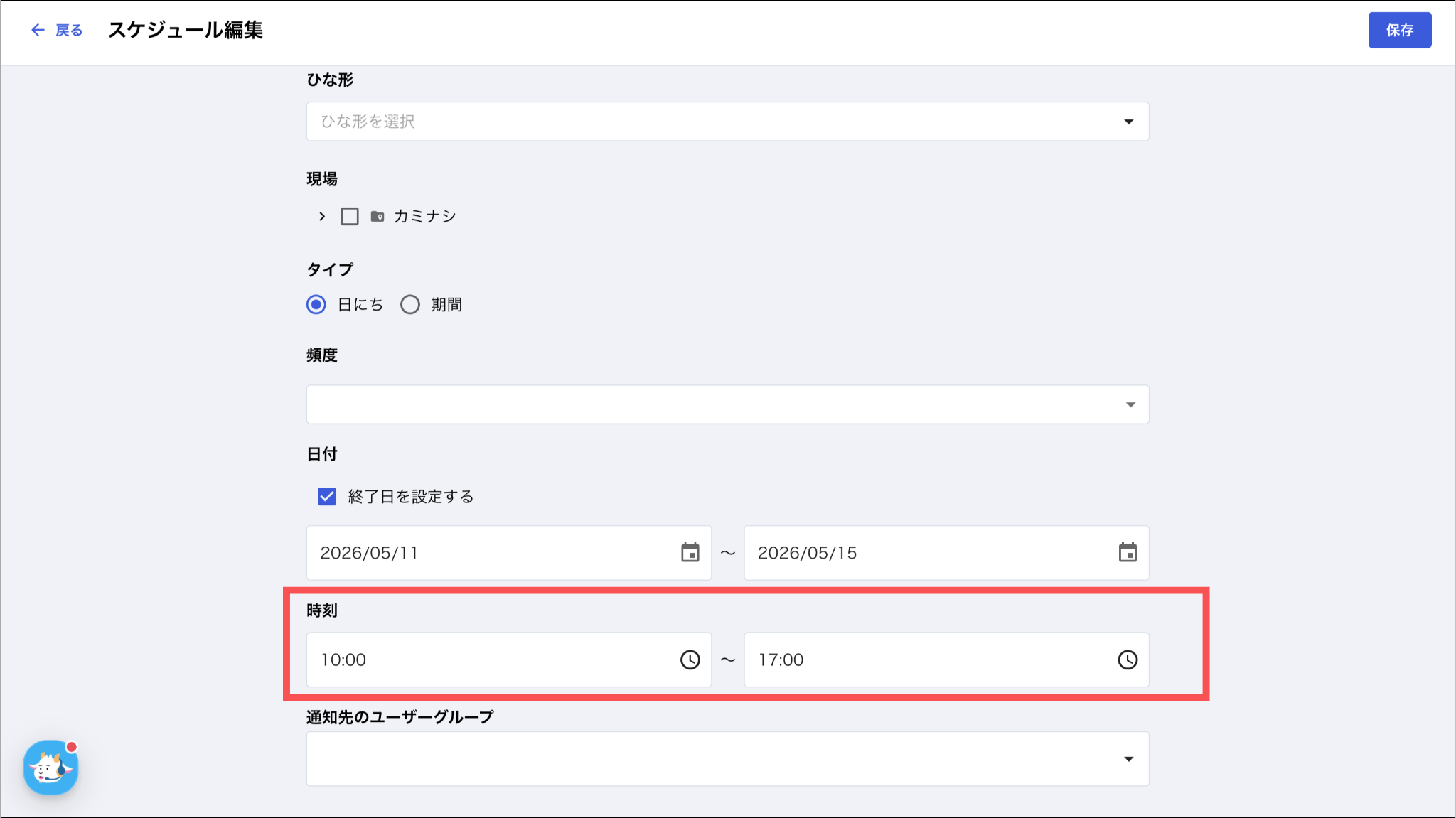
Task: Open the cow mascot support chat widget
Action: 50,768
